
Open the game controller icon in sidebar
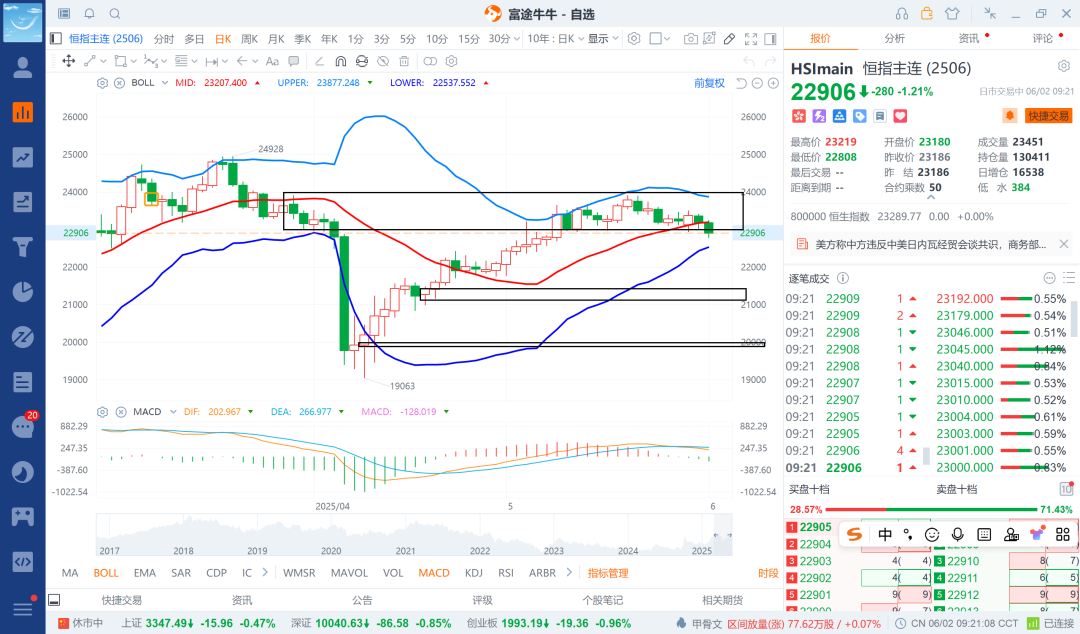23,516
